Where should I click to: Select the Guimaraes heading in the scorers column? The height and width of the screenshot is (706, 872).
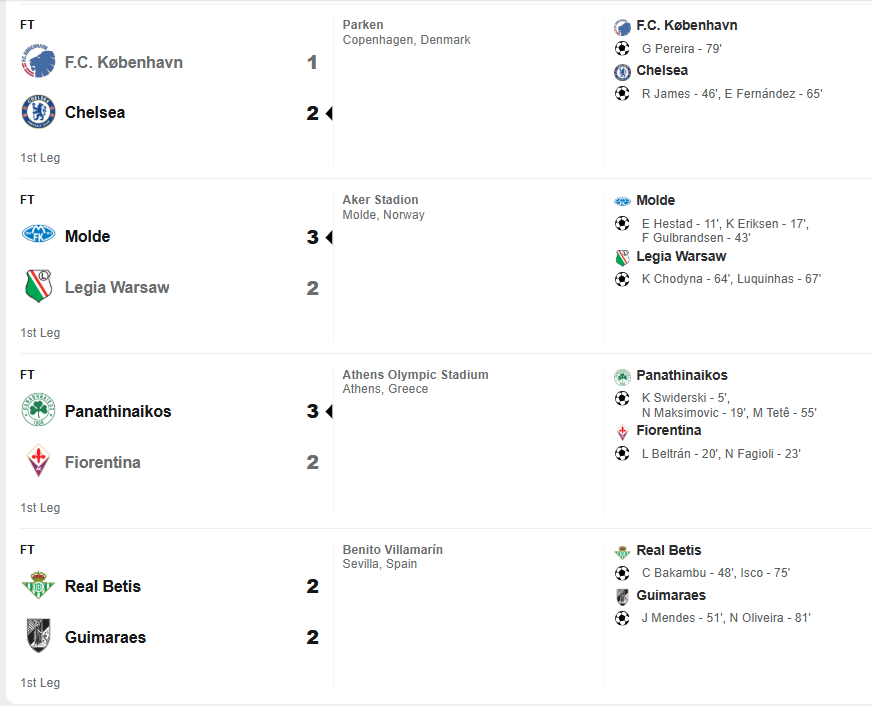point(671,595)
